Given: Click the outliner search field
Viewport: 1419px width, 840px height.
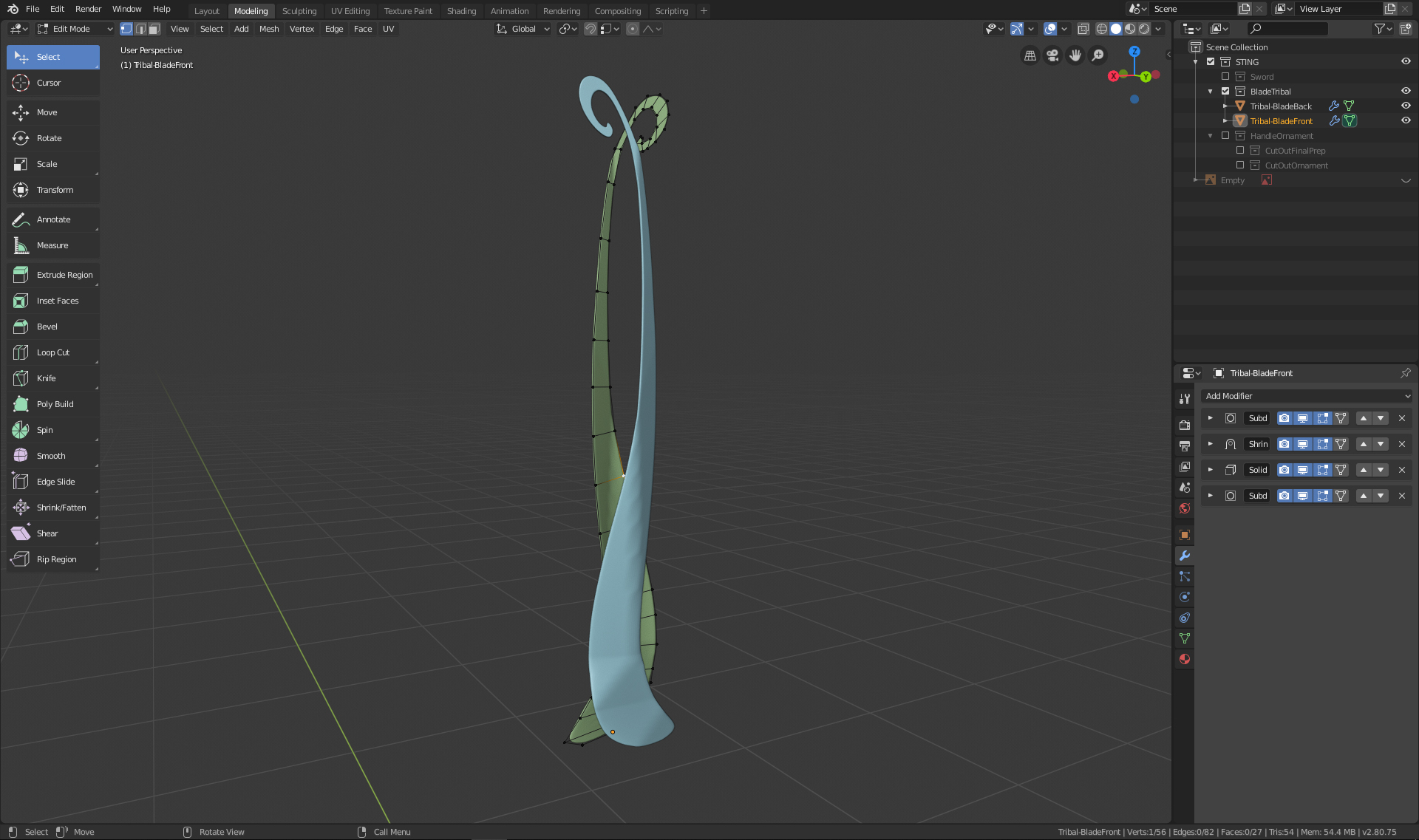Looking at the screenshot, I should coord(1287,29).
